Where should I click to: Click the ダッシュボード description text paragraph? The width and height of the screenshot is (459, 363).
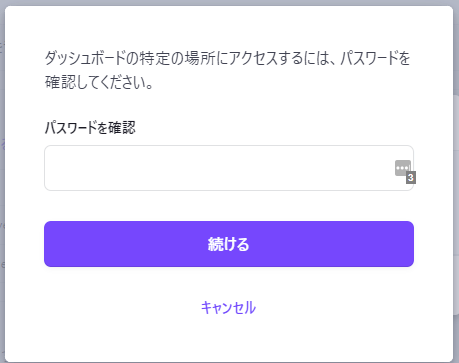[227, 70]
